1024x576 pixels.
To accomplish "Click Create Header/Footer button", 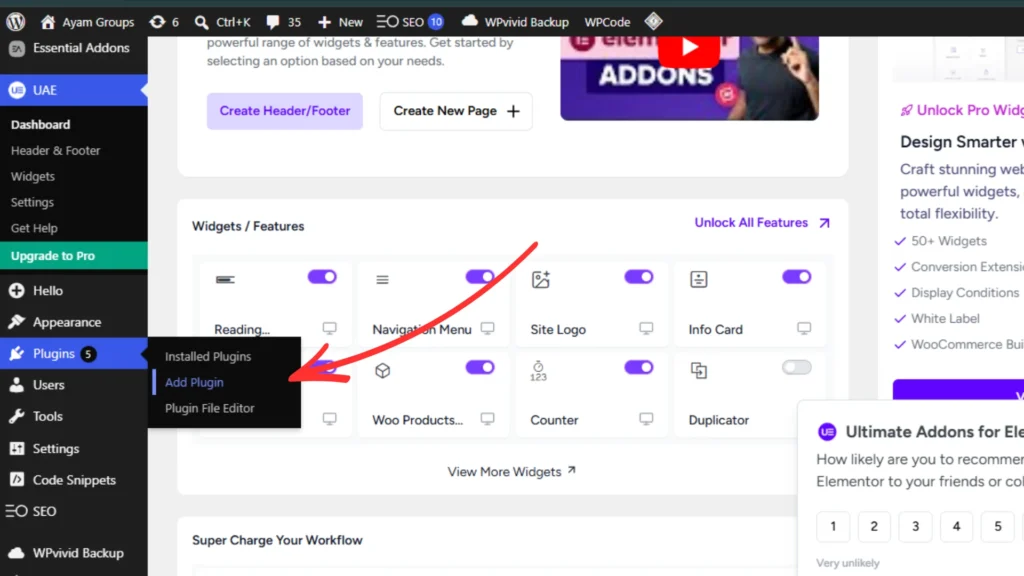I will [x=285, y=111].
